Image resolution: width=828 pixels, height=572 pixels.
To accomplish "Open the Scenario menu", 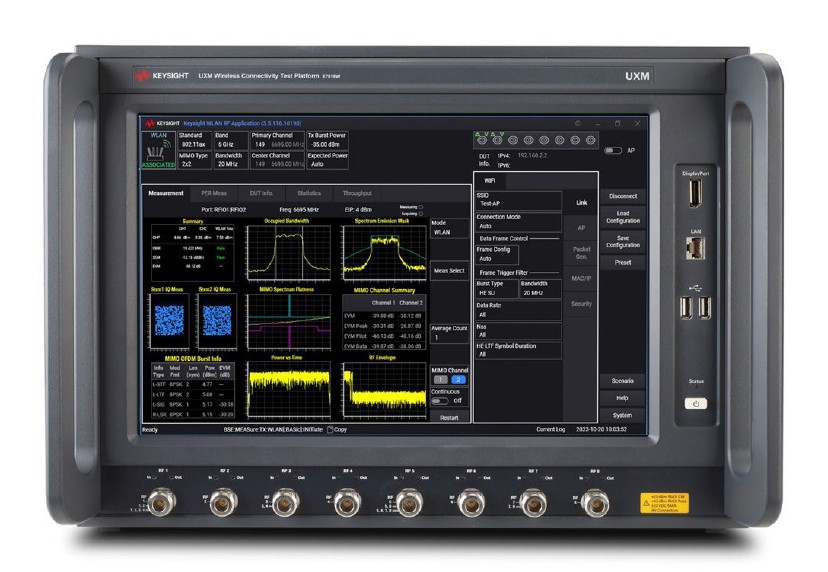I will 623,381.
